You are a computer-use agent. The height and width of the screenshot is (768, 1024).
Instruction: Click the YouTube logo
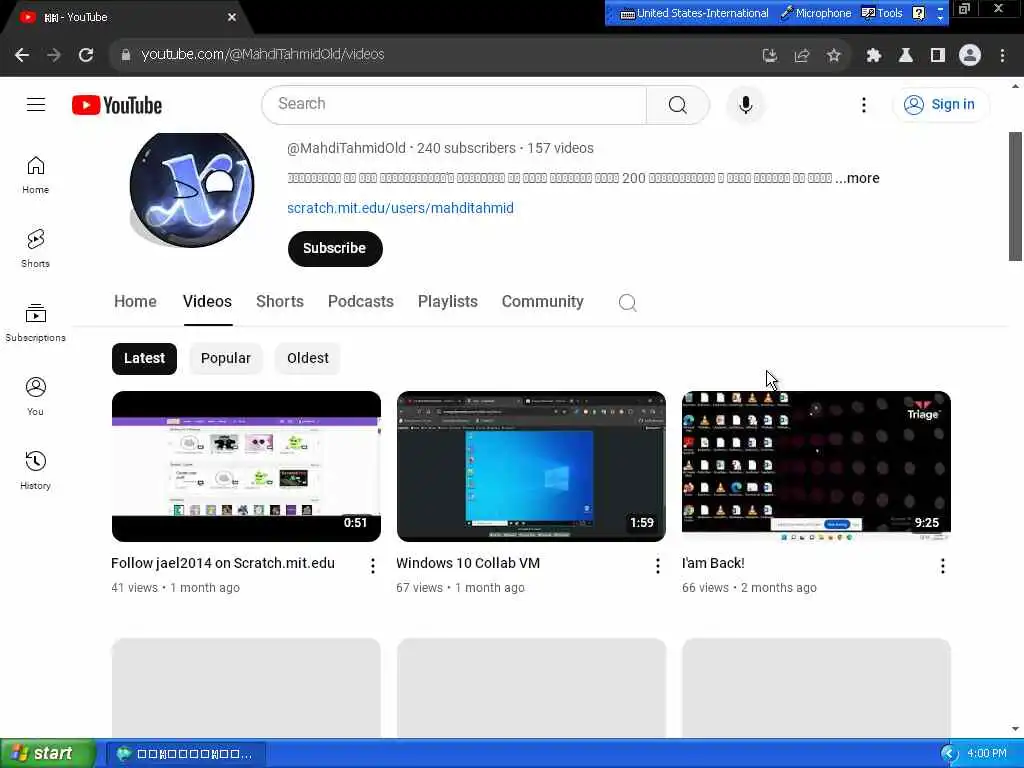(x=117, y=105)
